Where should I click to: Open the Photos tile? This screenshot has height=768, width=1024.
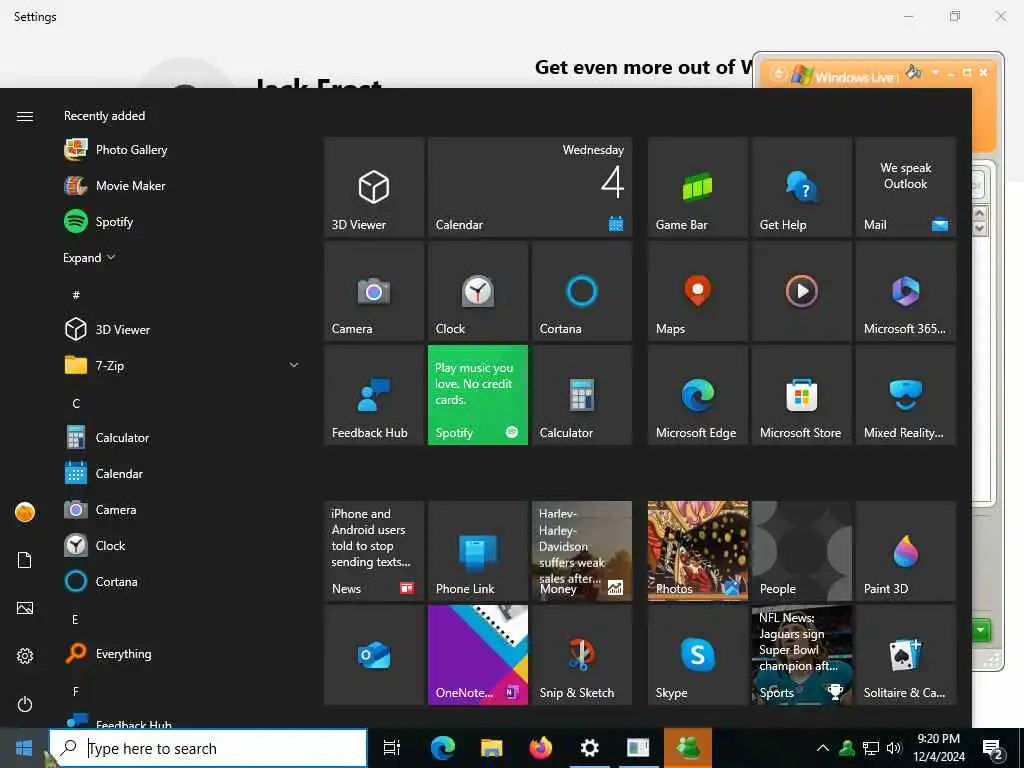697,551
